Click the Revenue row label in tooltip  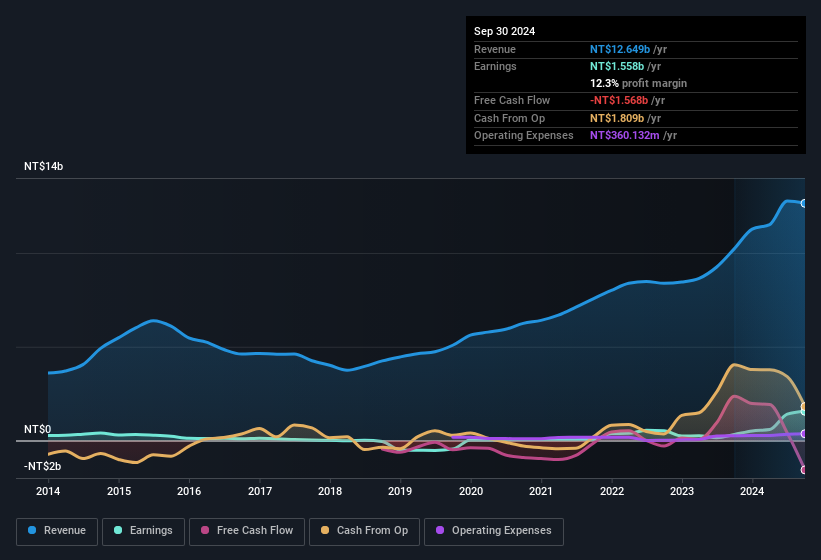tap(495, 49)
